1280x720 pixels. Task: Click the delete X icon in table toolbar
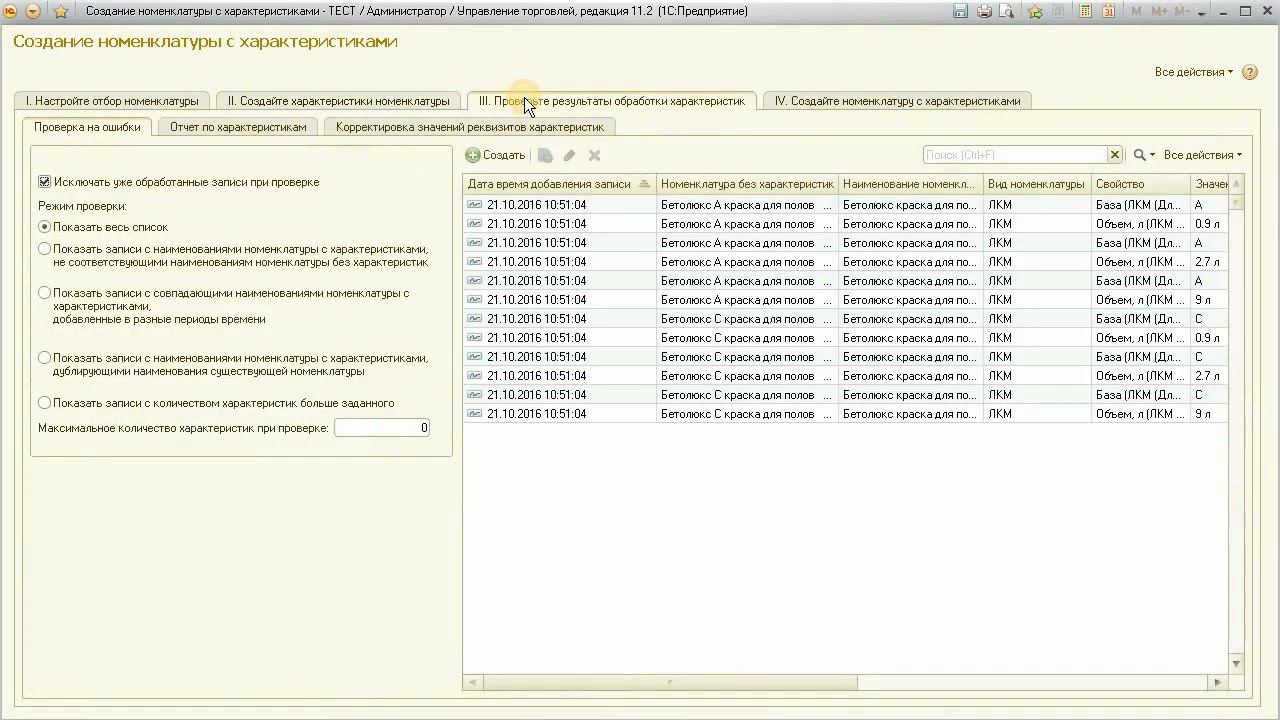[594, 155]
